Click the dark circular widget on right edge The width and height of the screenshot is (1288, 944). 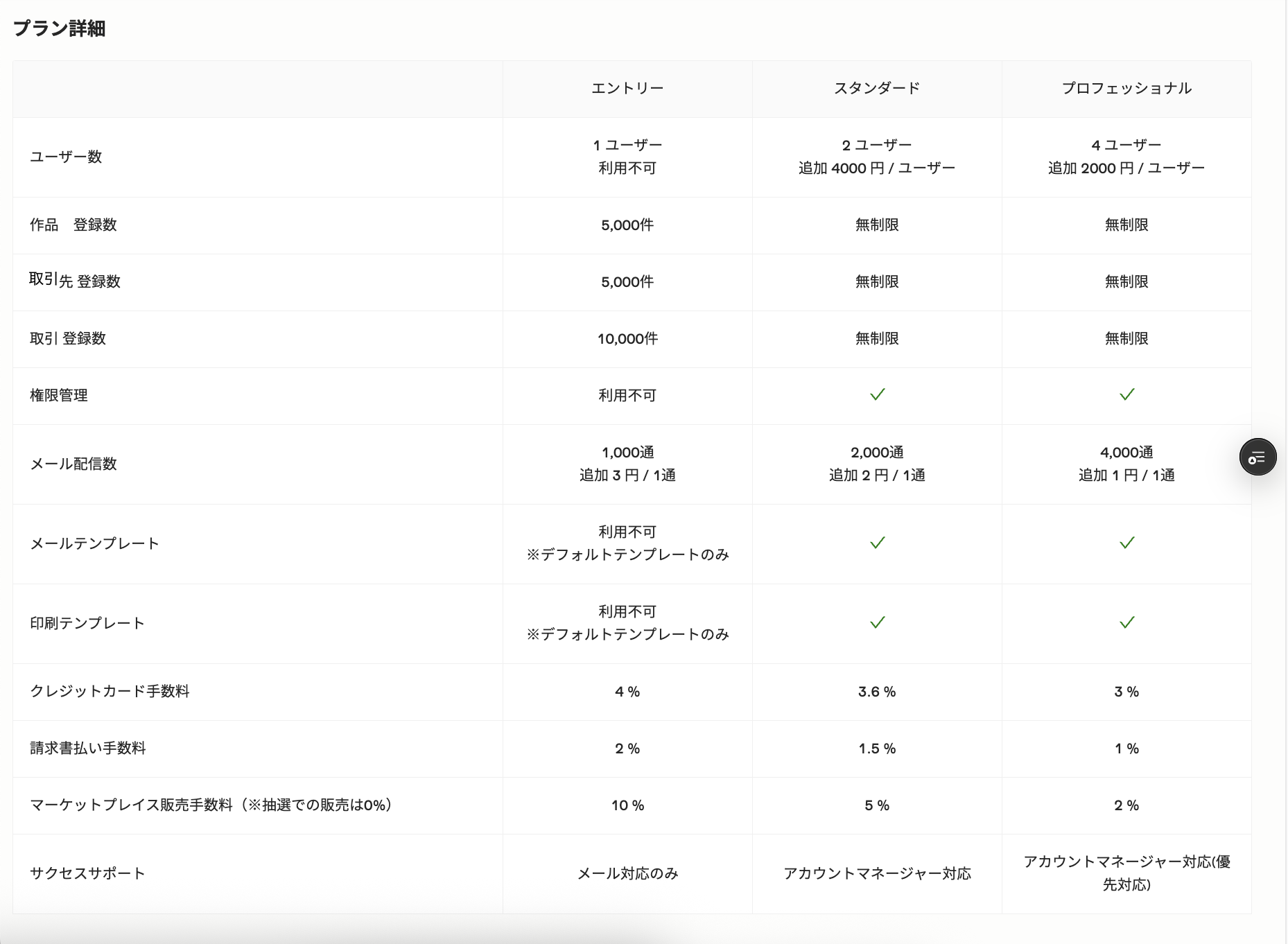(x=1257, y=457)
